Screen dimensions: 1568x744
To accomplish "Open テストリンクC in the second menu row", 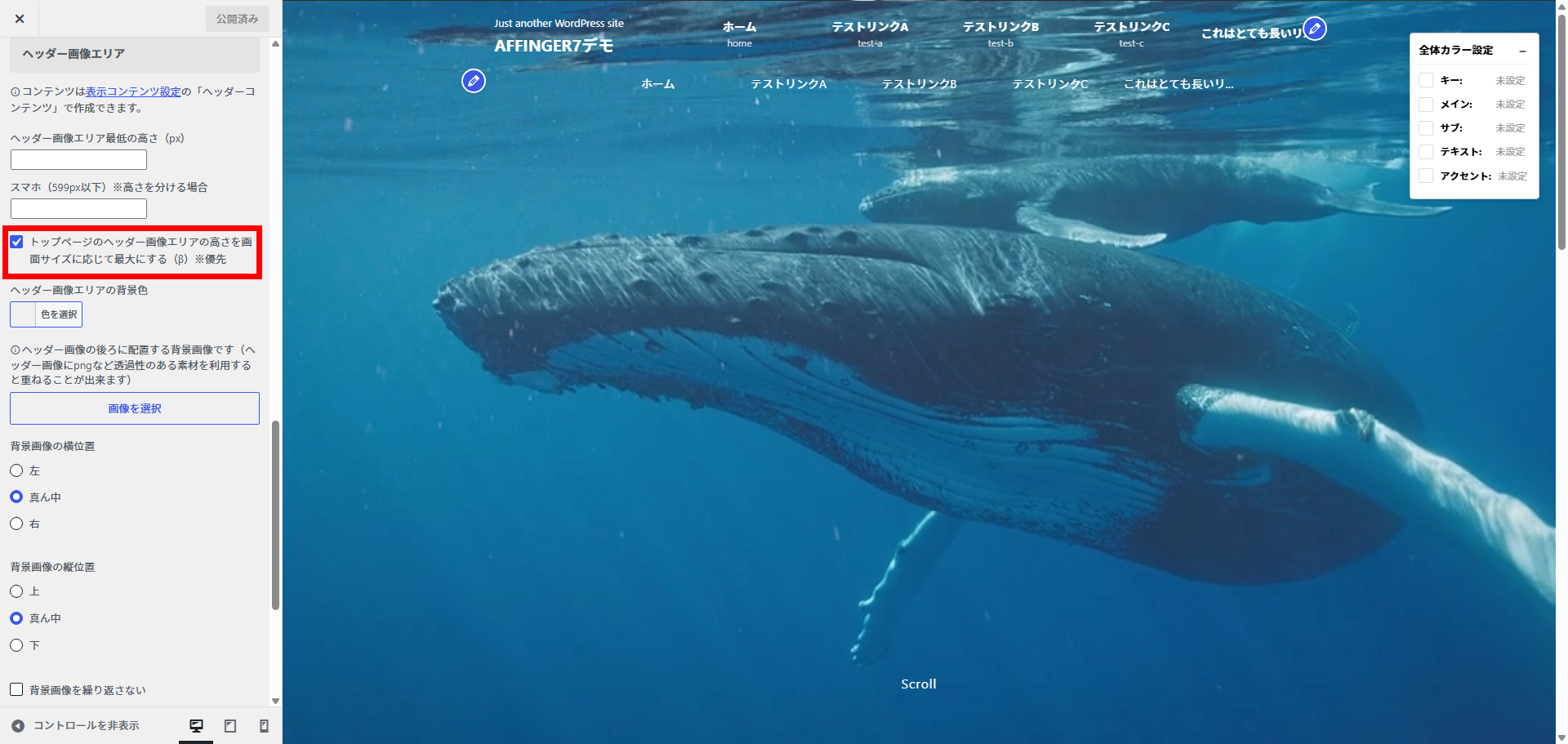I will [1050, 84].
